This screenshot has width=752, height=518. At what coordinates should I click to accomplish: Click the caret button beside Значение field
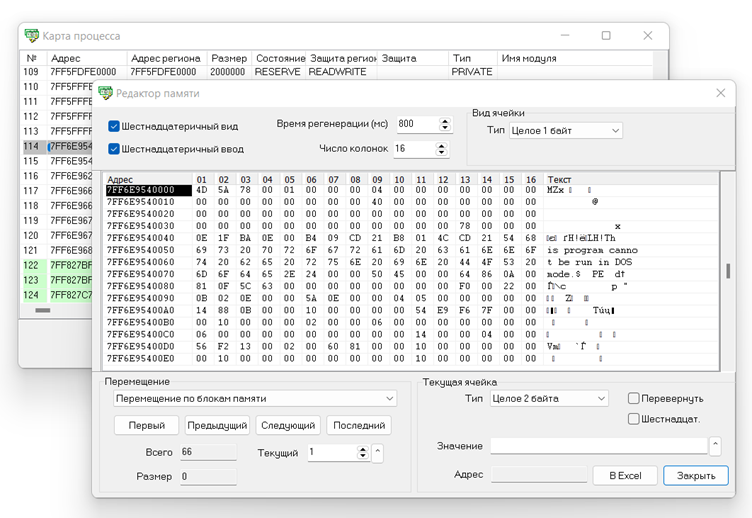tap(715, 446)
